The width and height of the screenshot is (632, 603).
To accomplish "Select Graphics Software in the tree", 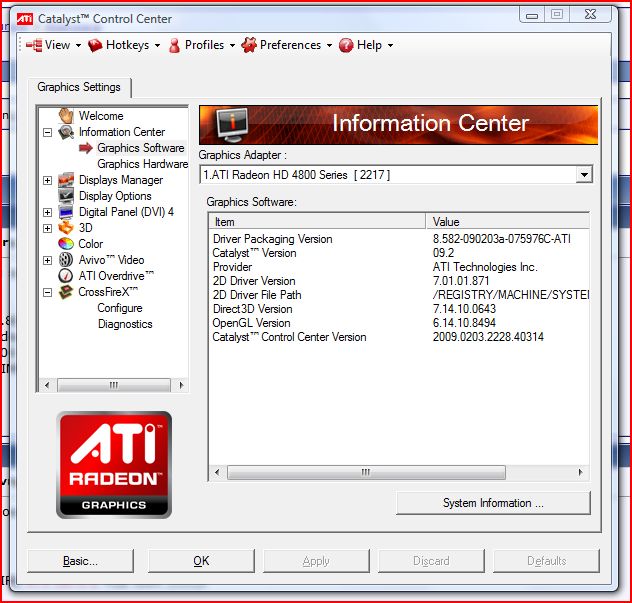I will click(x=141, y=148).
